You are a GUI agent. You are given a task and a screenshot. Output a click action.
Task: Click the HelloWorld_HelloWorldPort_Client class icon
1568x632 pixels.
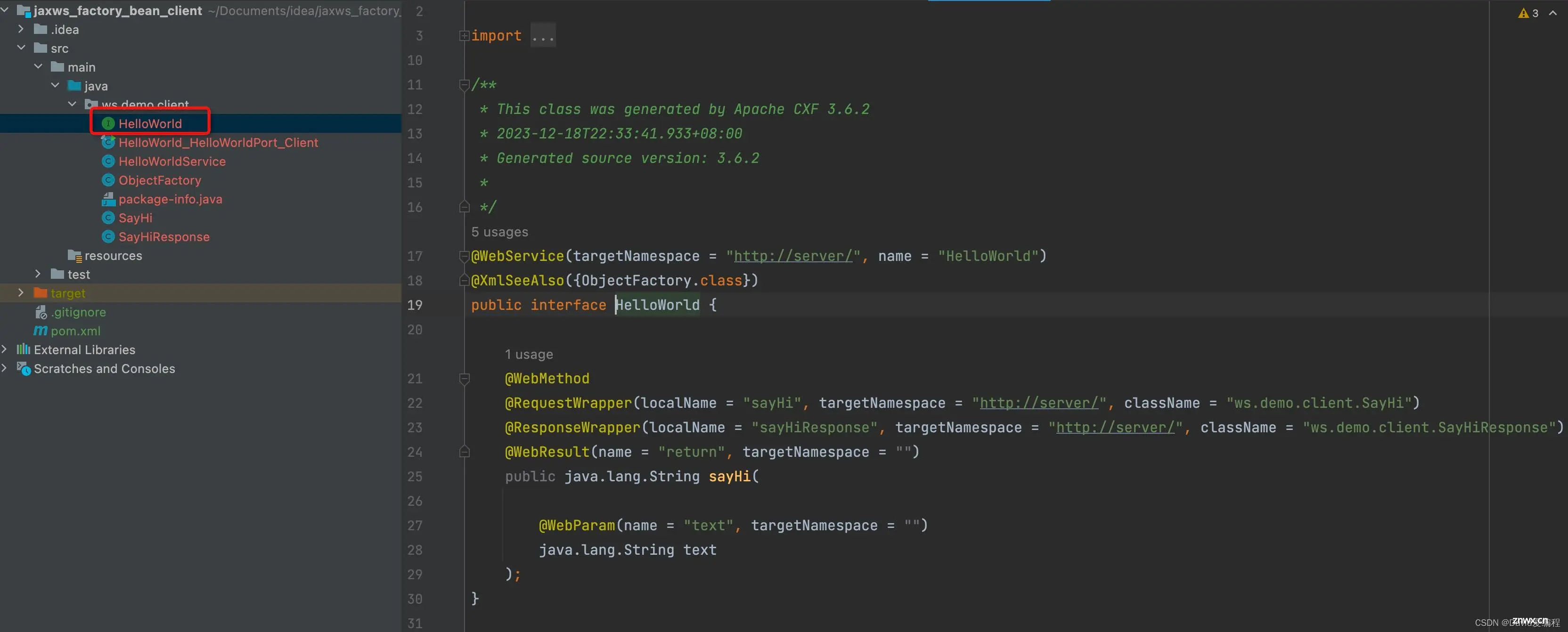tap(108, 142)
